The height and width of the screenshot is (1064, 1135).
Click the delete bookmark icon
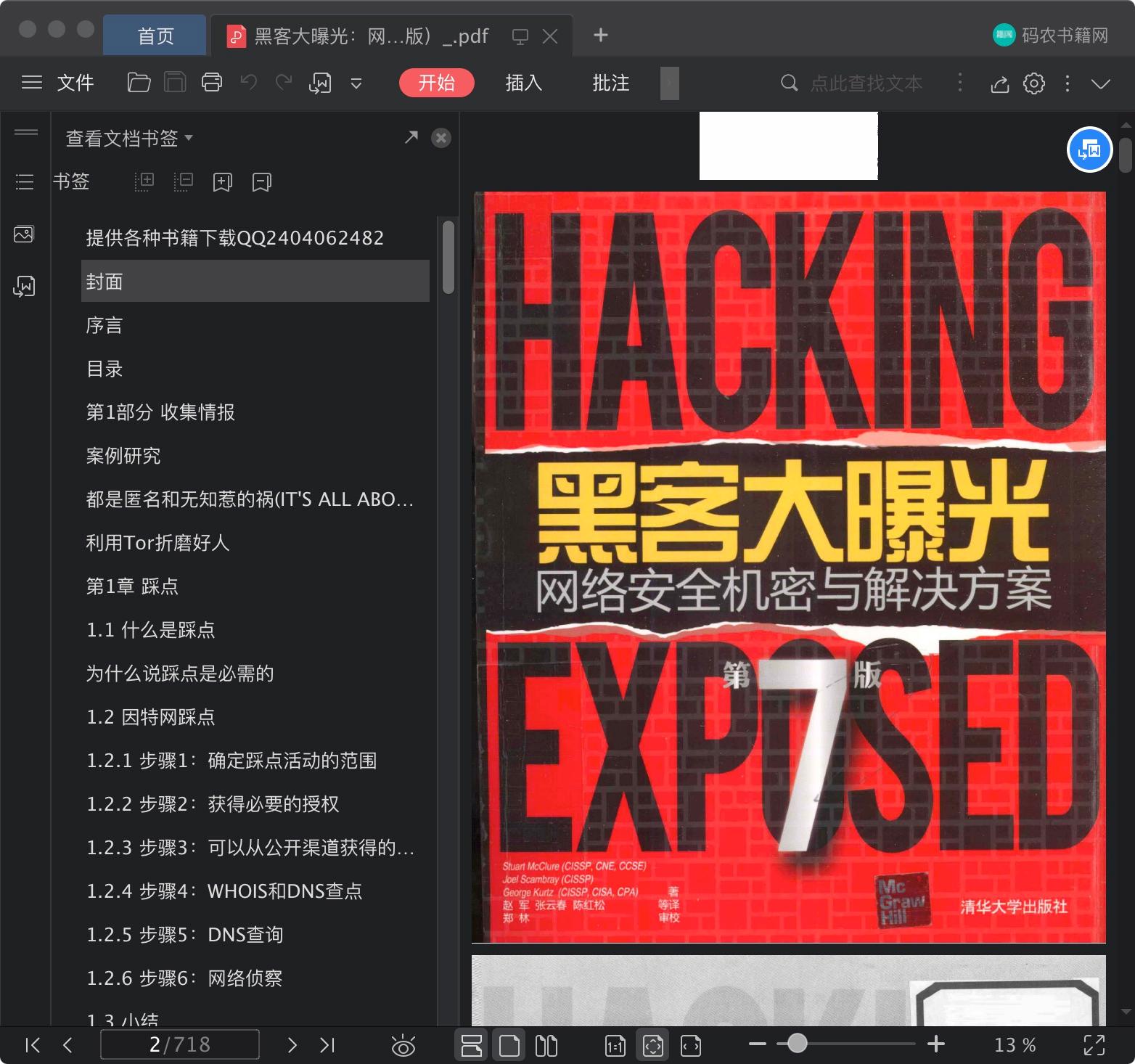(262, 182)
